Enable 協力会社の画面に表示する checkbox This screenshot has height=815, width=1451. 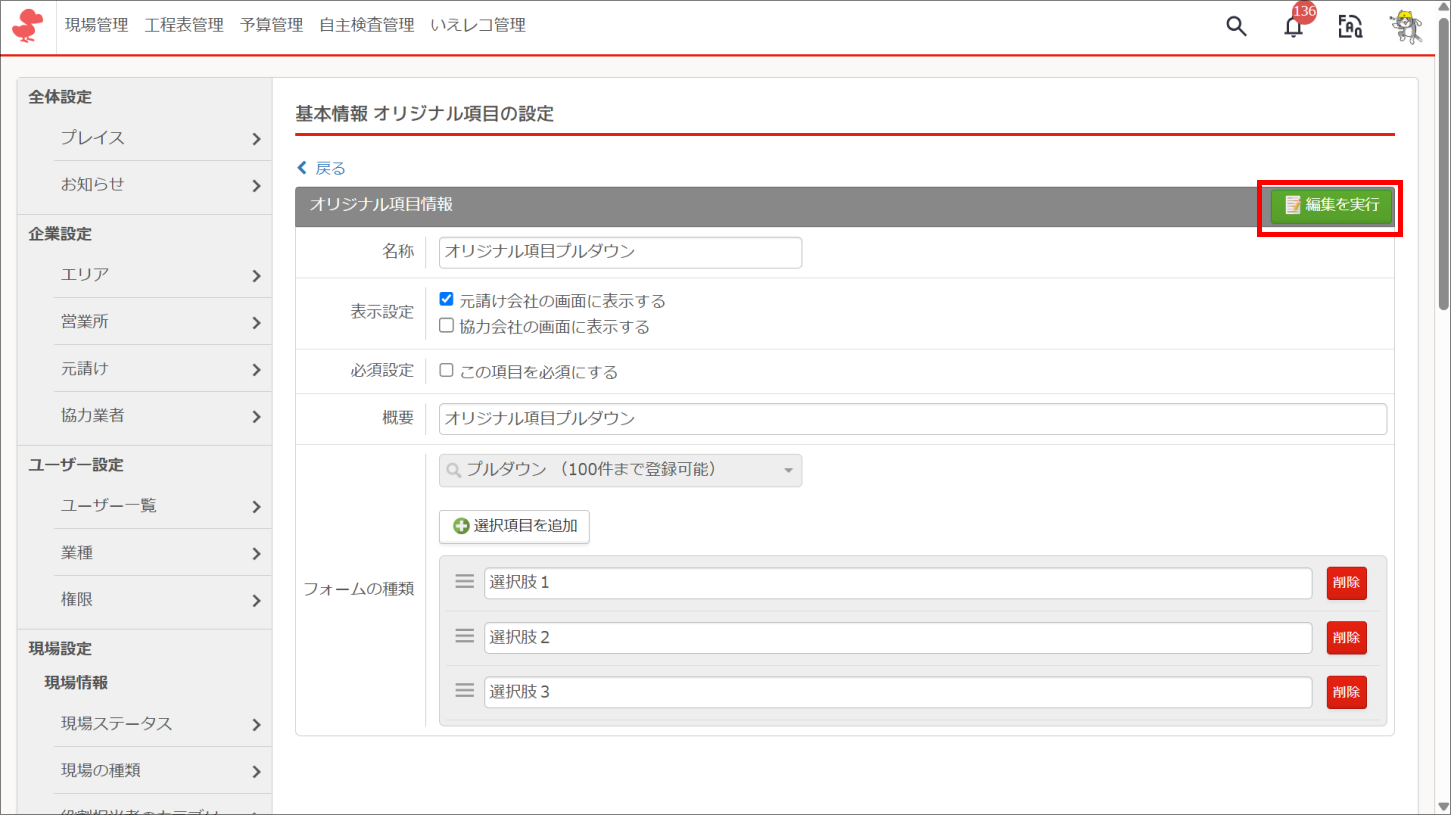pyautogui.click(x=447, y=325)
